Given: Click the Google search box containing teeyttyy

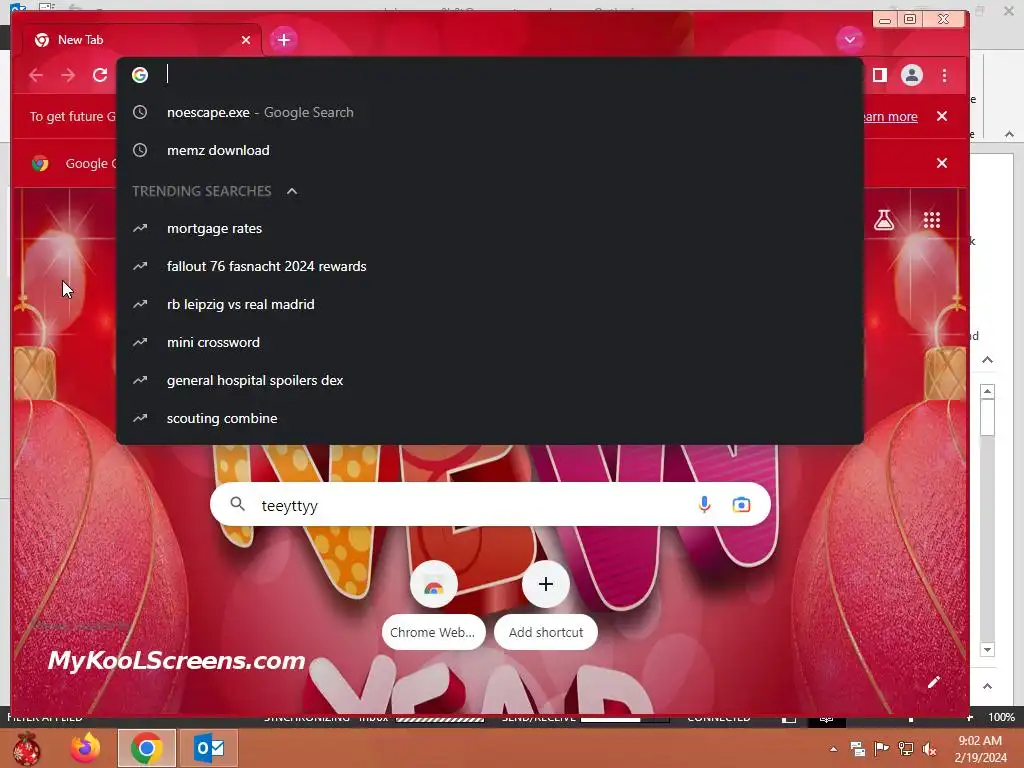Looking at the screenshot, I should pos(490,504).
